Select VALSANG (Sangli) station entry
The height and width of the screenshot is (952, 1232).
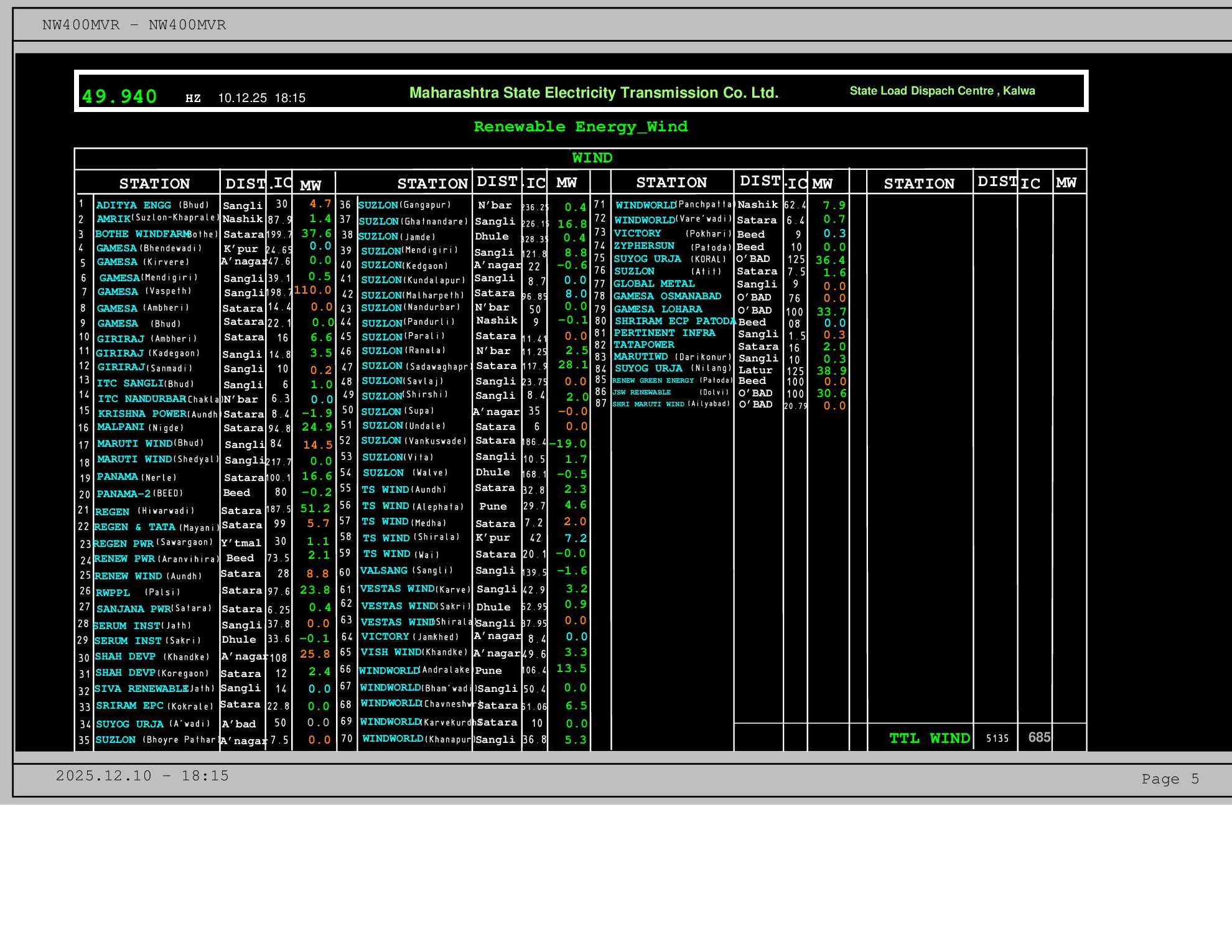406,571
